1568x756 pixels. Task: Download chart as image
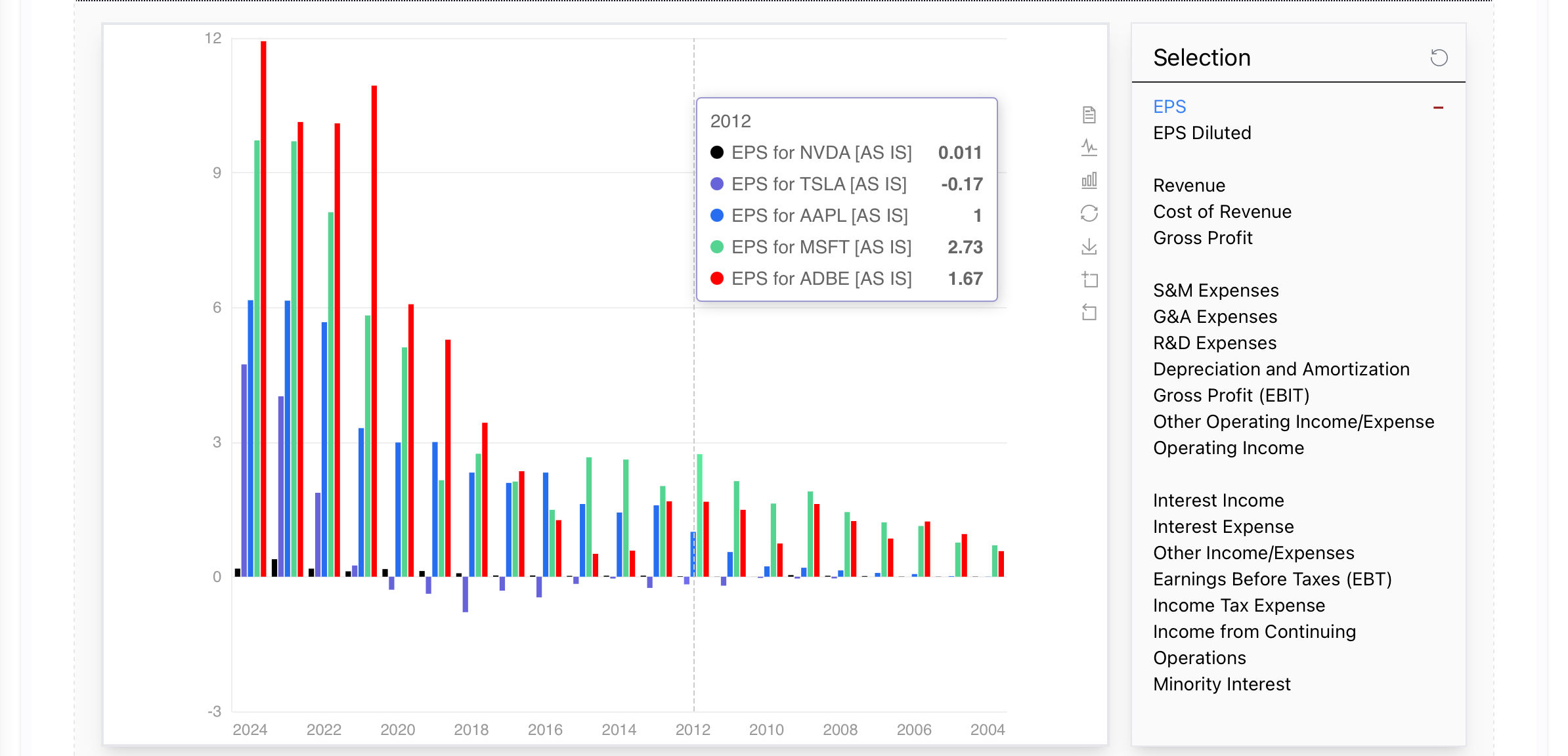(1089, 247)
